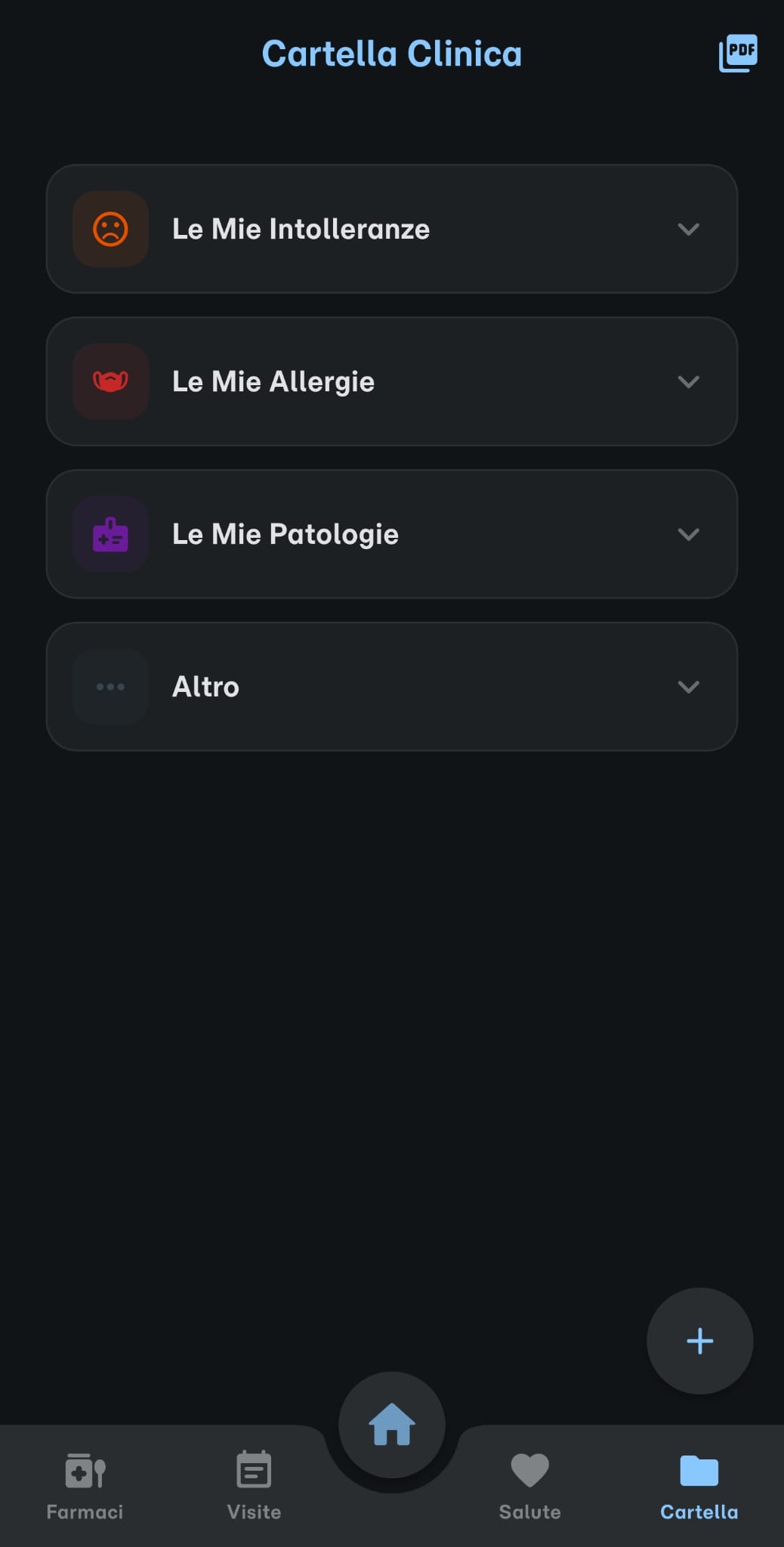Tap the purple medical kit Patologie icon
Viewport: 784px width, 1547px height.
(x=110, y=534)
